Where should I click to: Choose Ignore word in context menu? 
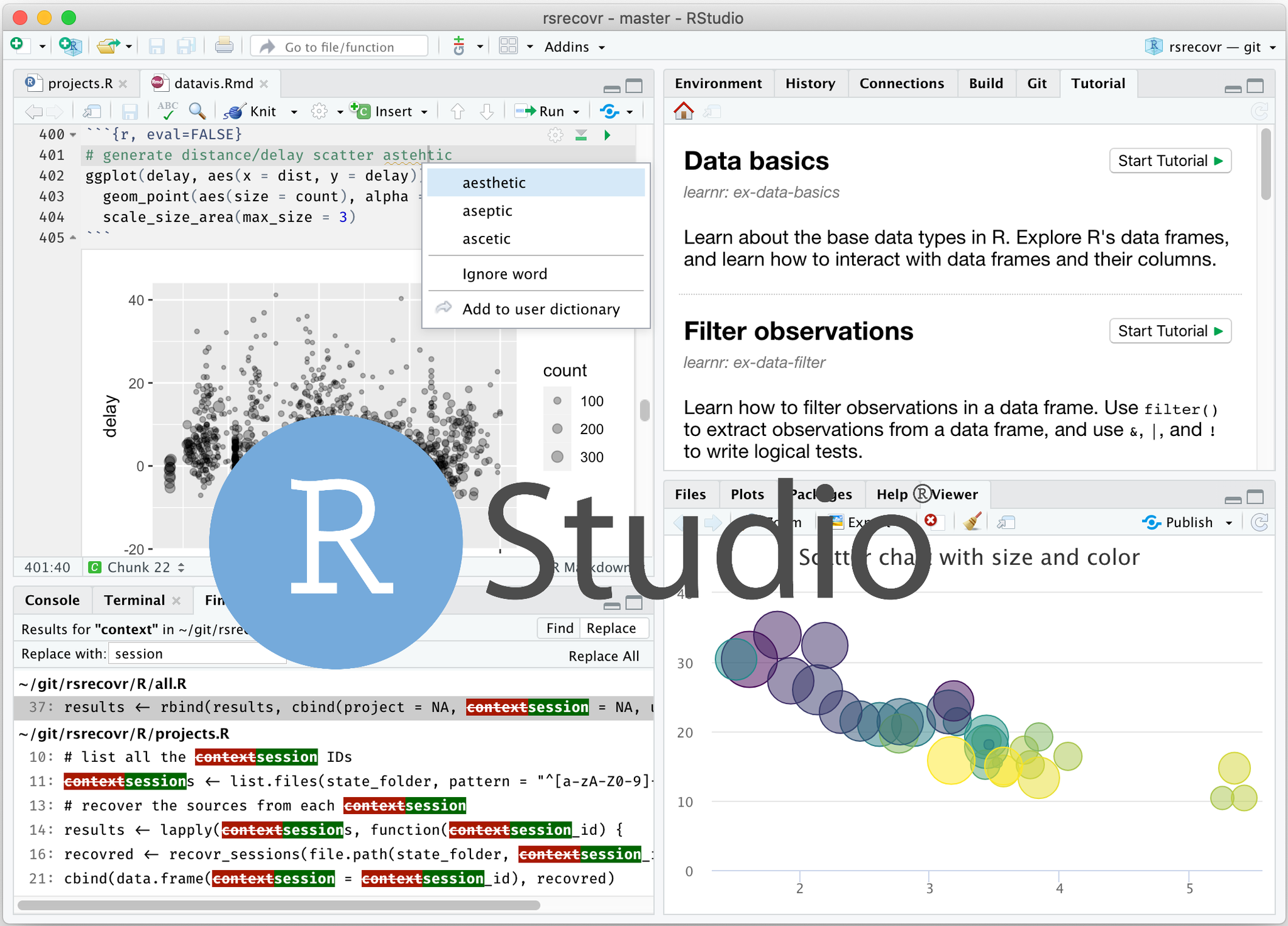pos(536,274)
